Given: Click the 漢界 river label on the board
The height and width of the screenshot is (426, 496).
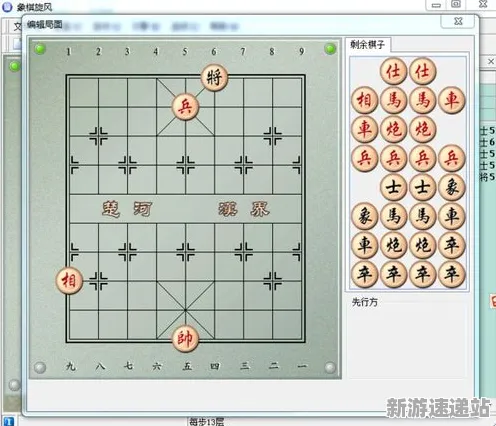Looking at the screenshot, I should [x=244, y=209].
